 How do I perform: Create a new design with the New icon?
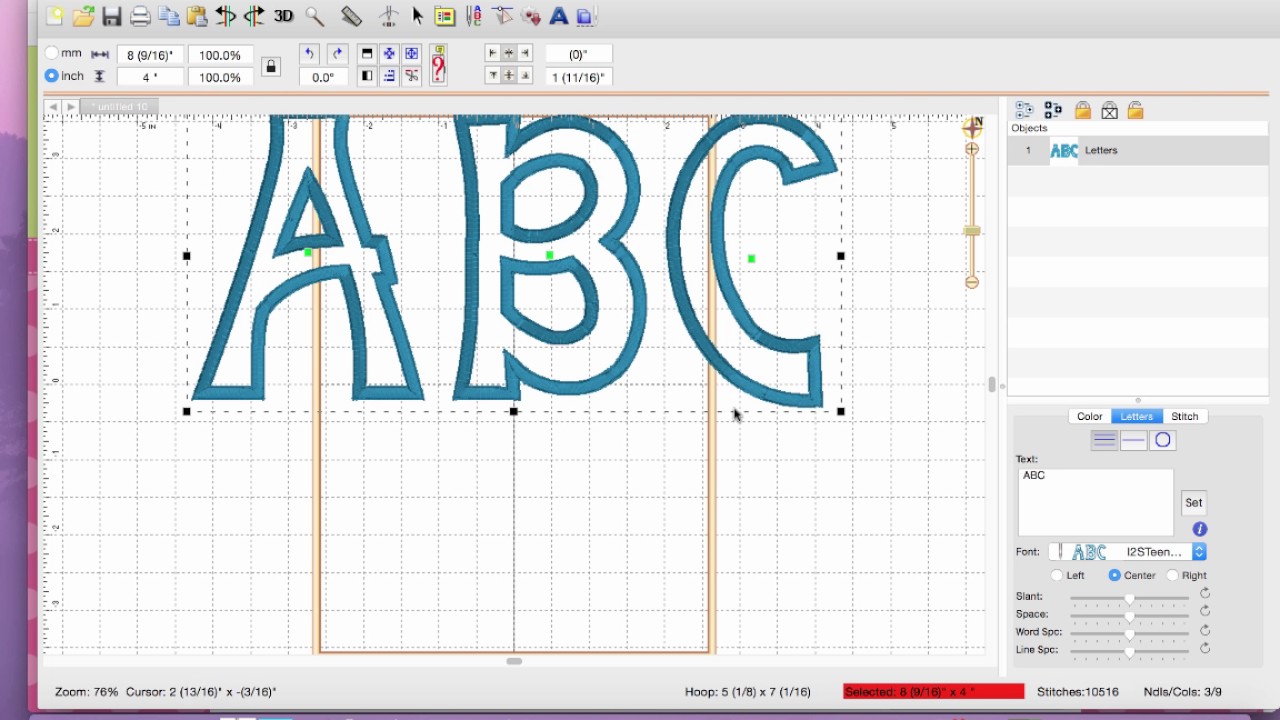pyautogui.click(x=55, y=15)
